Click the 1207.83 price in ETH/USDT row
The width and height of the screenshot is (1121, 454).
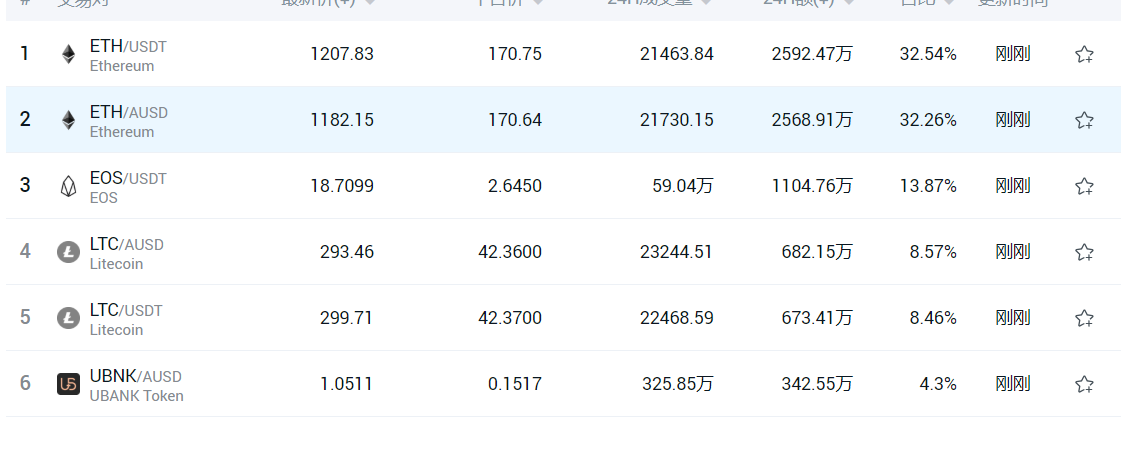[x=342, y=54]
